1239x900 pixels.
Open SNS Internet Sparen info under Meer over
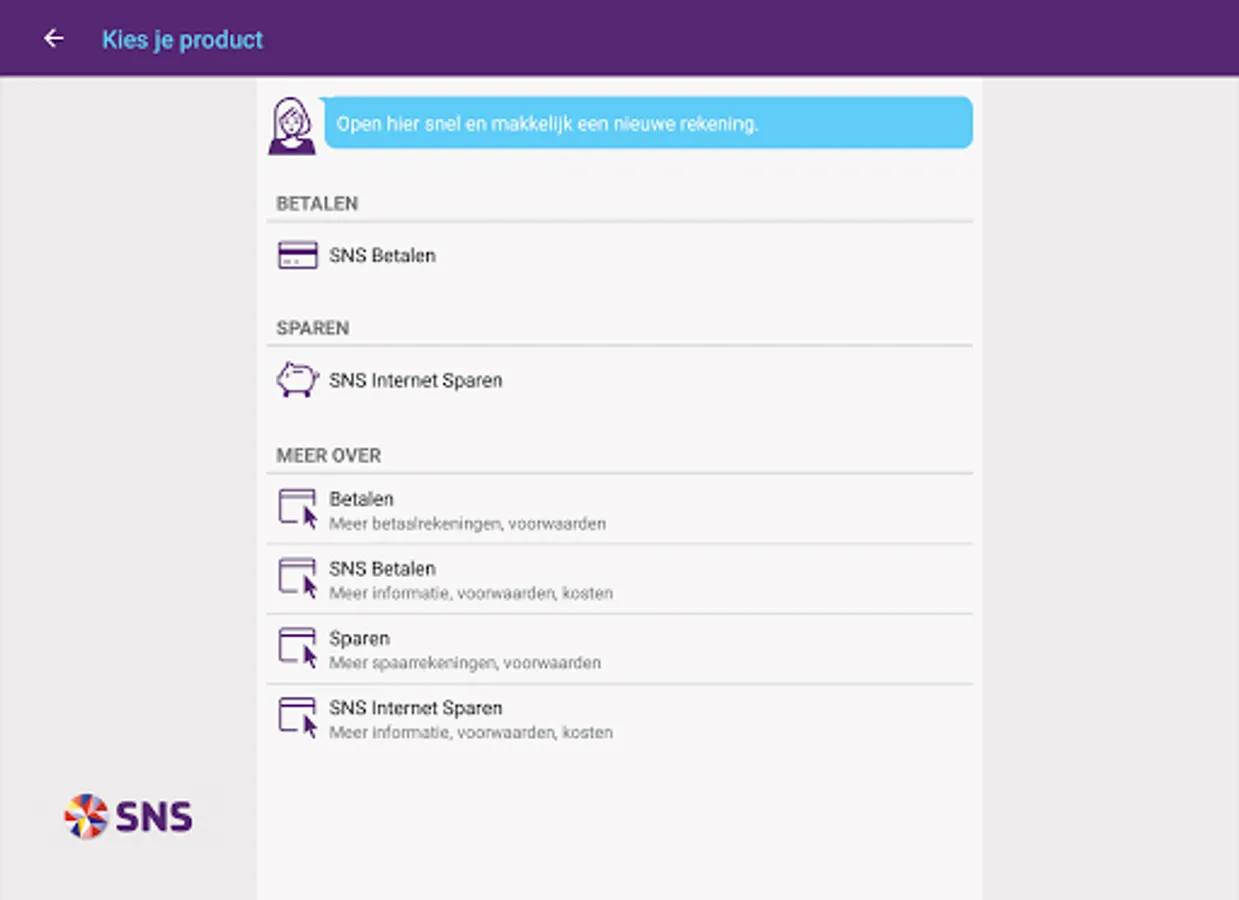click(x=619, y=720)
